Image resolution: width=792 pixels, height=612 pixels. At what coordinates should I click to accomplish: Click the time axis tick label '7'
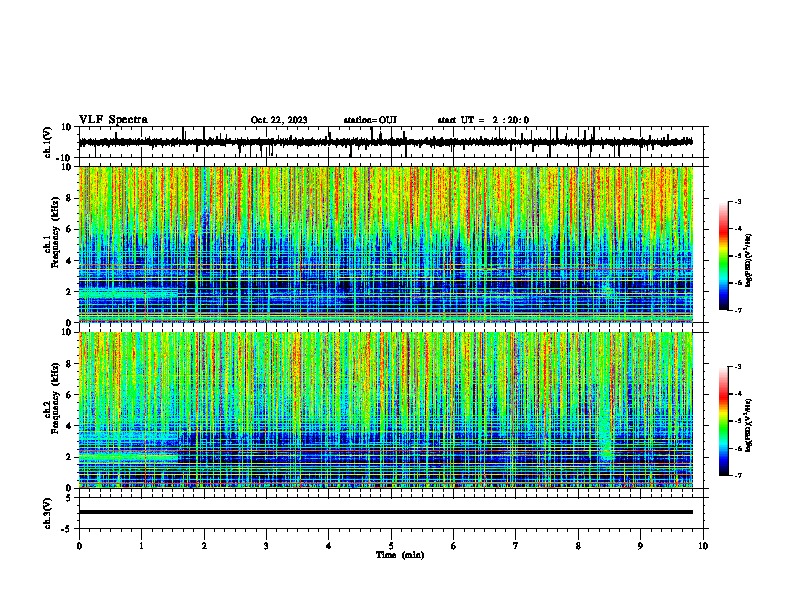pyautogui.click(x=516, y=546)
